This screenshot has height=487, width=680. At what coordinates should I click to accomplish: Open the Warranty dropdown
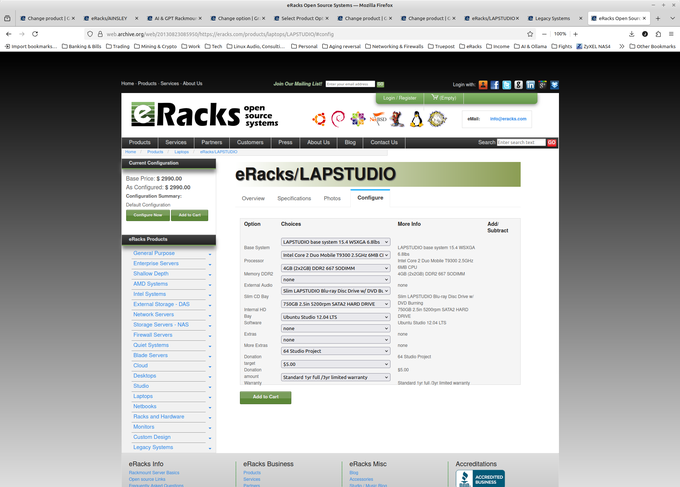(x=335, y=377)
